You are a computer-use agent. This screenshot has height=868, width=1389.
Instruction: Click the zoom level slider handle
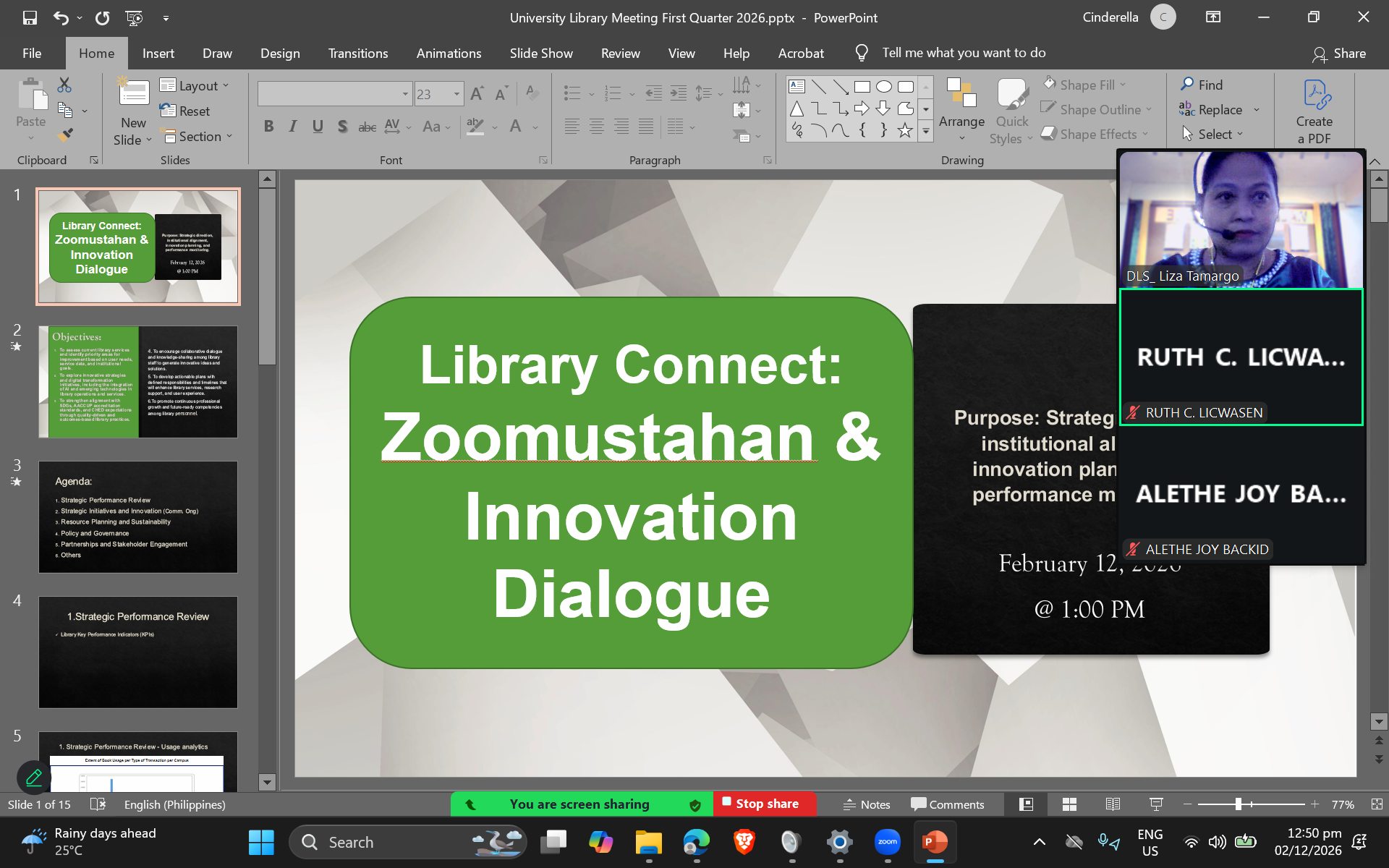coord(1239,804)
